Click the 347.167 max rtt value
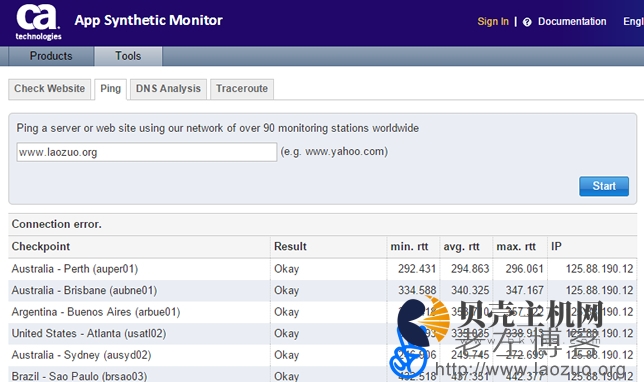The image size is (644, 382). (524, 290)
